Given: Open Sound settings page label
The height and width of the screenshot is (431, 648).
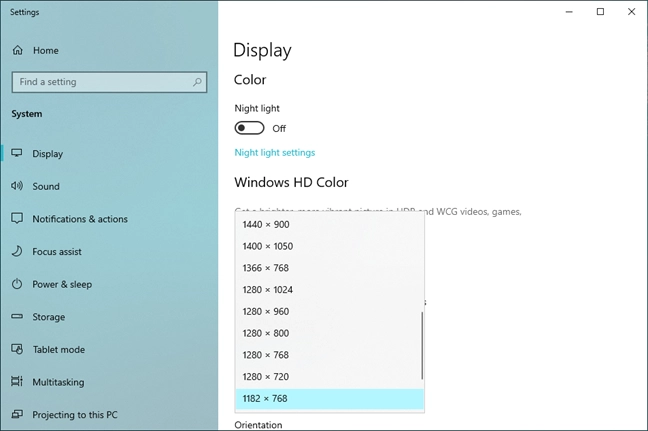Looking at the screenshot, I should tap(46, 186).
